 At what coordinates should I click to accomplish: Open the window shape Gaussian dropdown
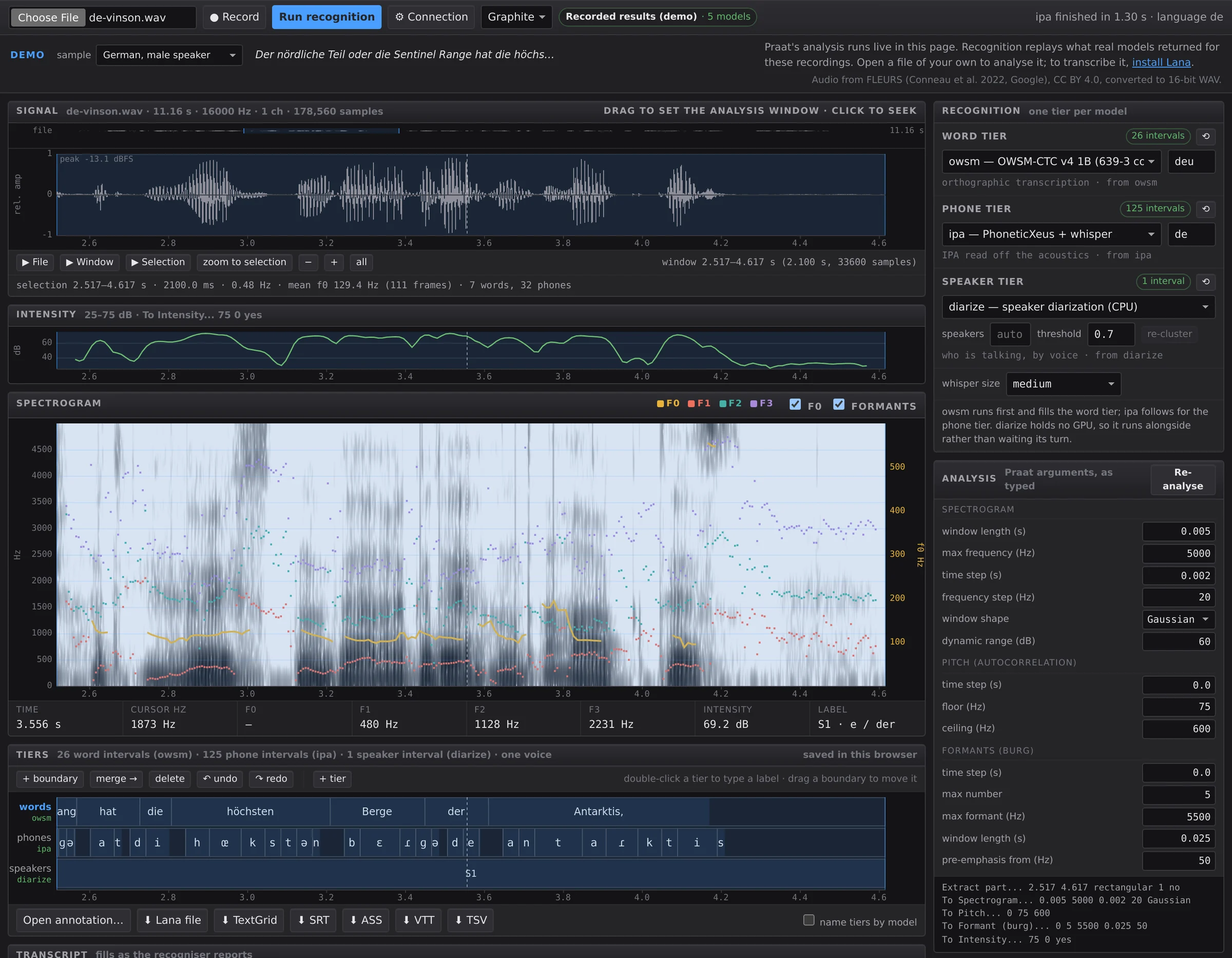[x=1179, y=619]
